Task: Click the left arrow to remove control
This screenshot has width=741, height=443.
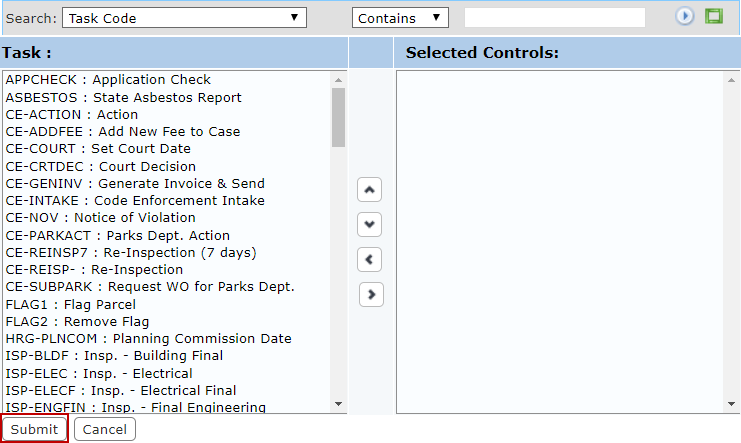Action: click(x=370, y=259)
